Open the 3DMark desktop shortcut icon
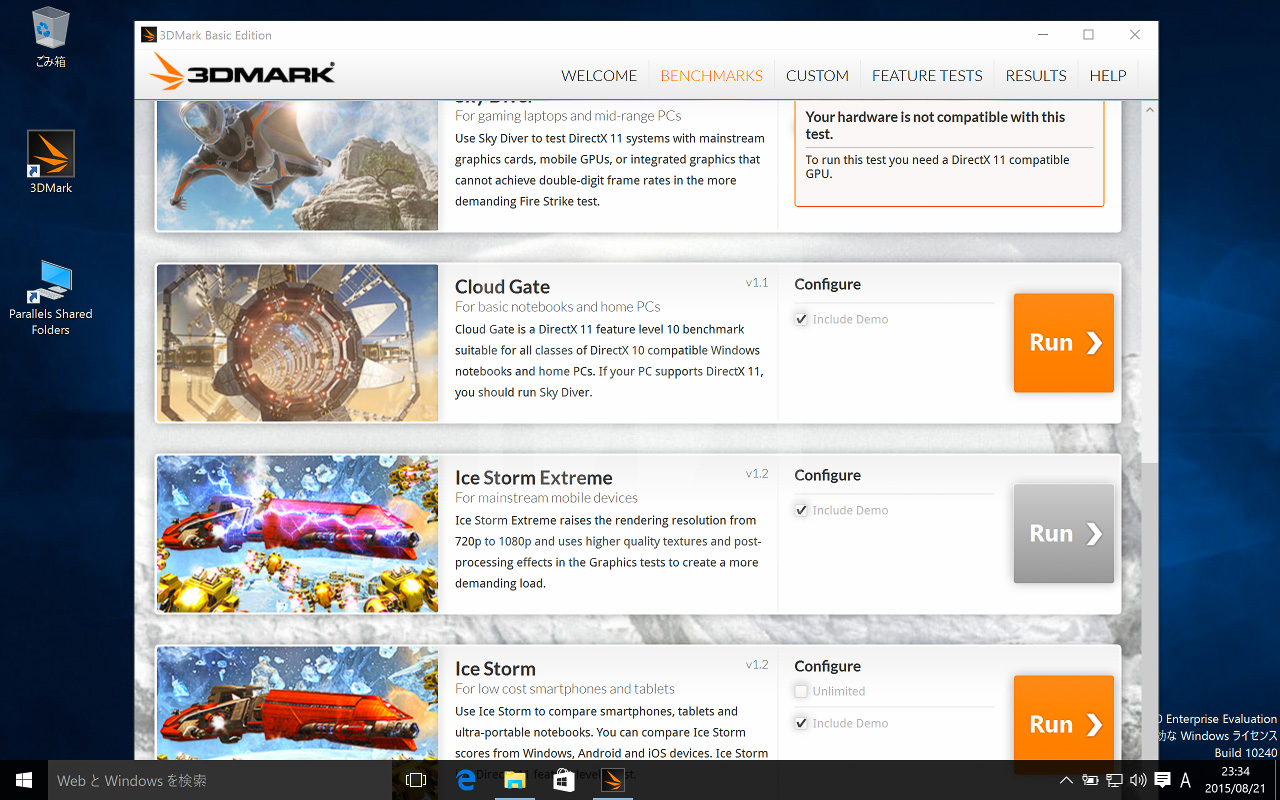 tap(51, 161)
